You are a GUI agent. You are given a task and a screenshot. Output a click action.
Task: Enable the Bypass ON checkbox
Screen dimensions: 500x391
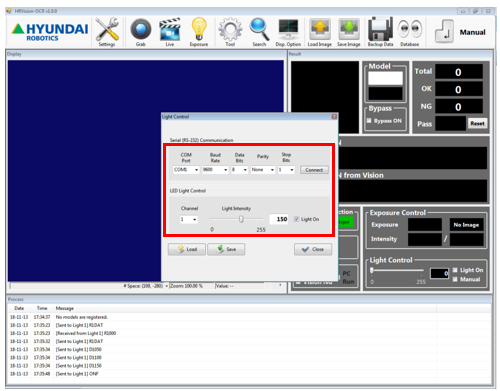tap(369, 121)
